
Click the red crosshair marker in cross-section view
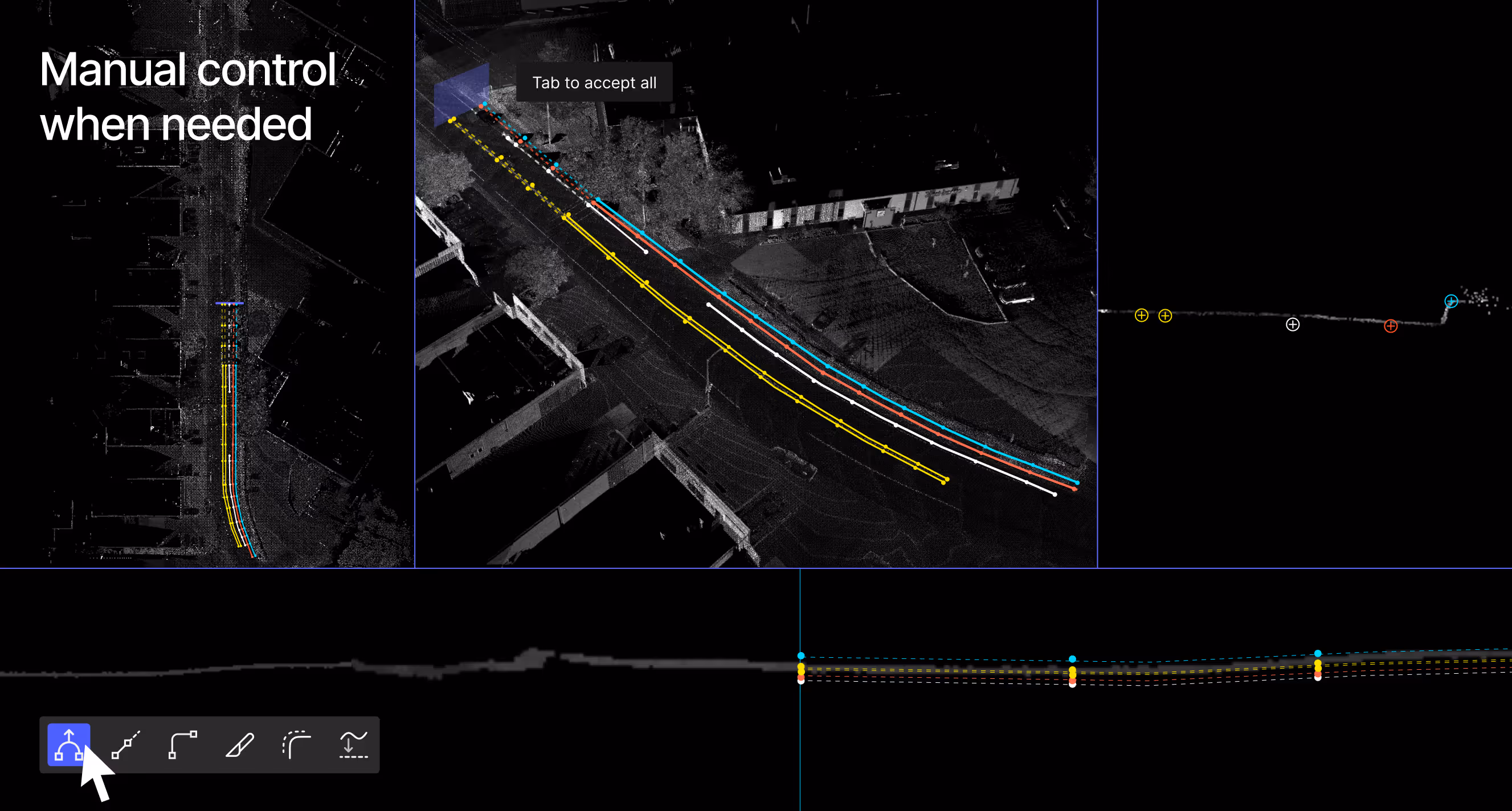pyautogui.click(x=1391, y=326)
